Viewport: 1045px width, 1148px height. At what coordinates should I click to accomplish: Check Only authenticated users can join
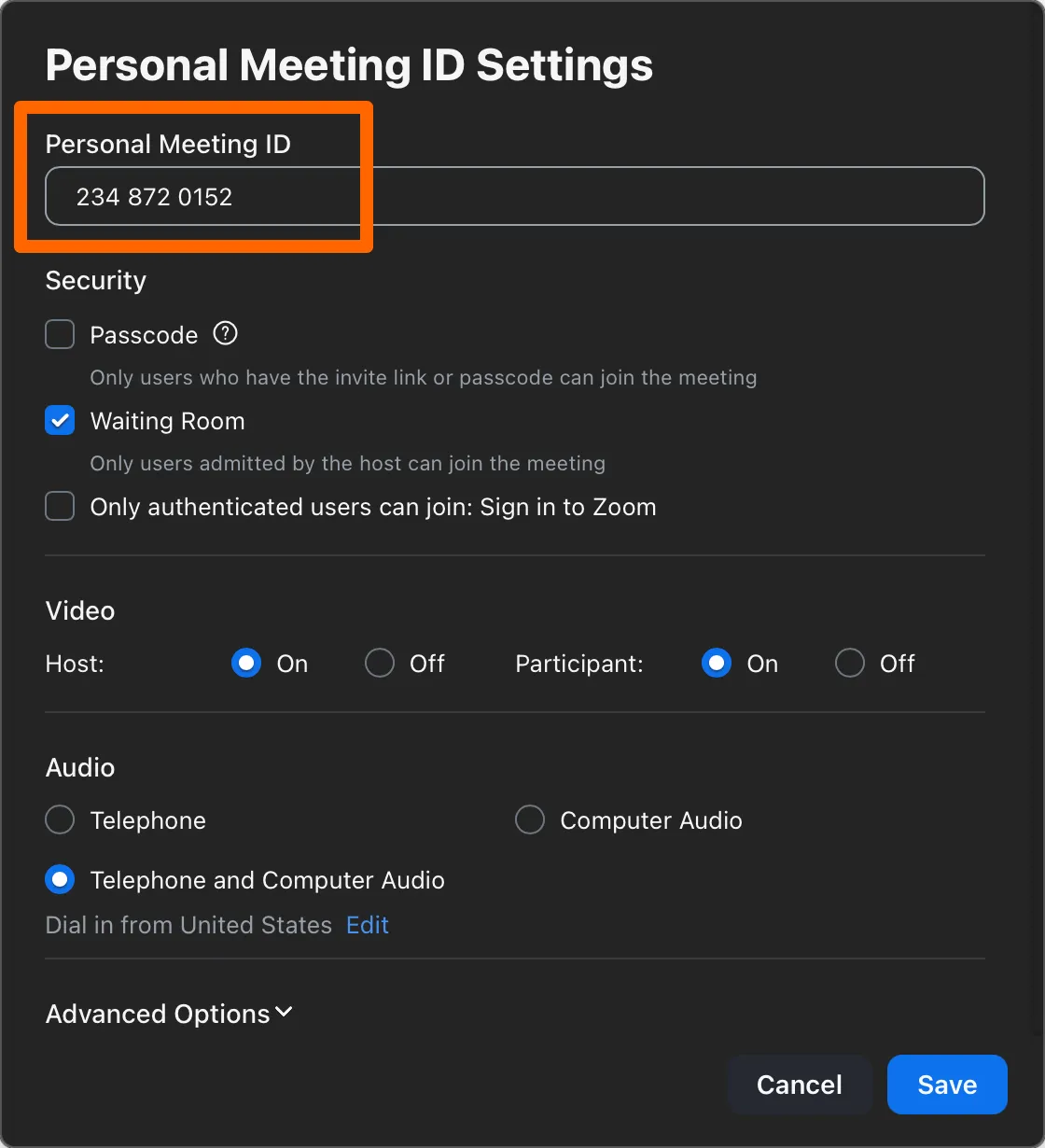tap(60, 507)
